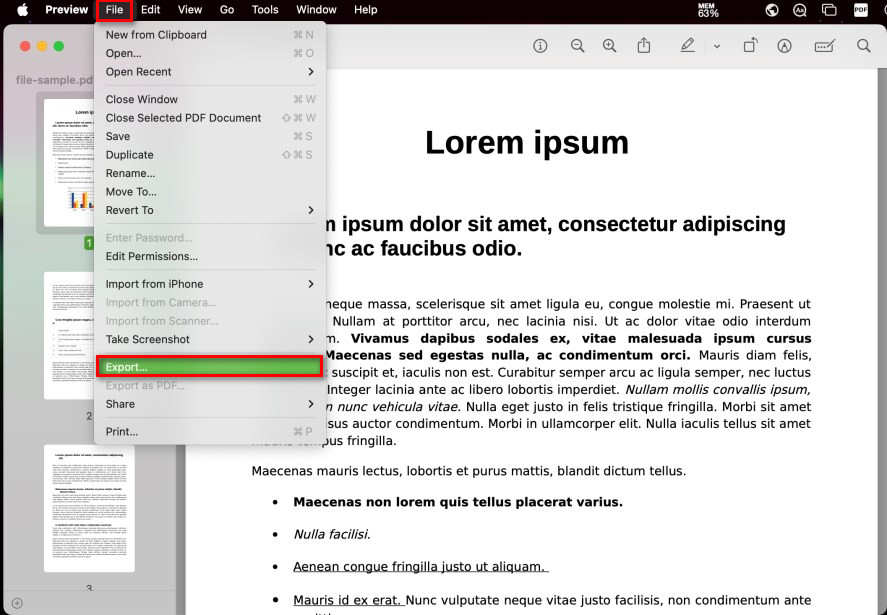Open the highlight style dropdown chevron
Image resolution: width=887 pixels, height=615 pixels.
(x=717, y=46)
